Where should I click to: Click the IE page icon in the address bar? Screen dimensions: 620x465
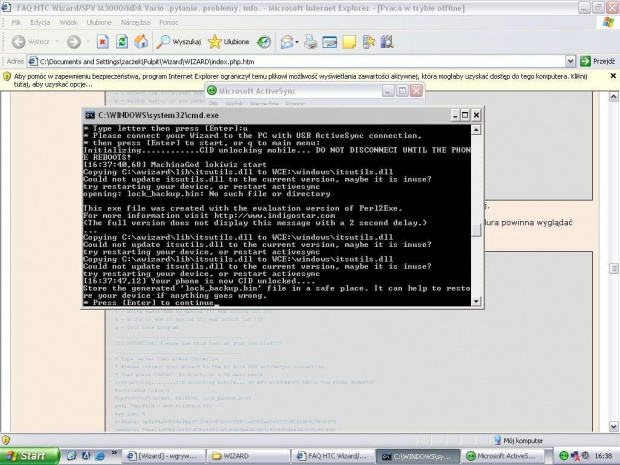[33, 61]
